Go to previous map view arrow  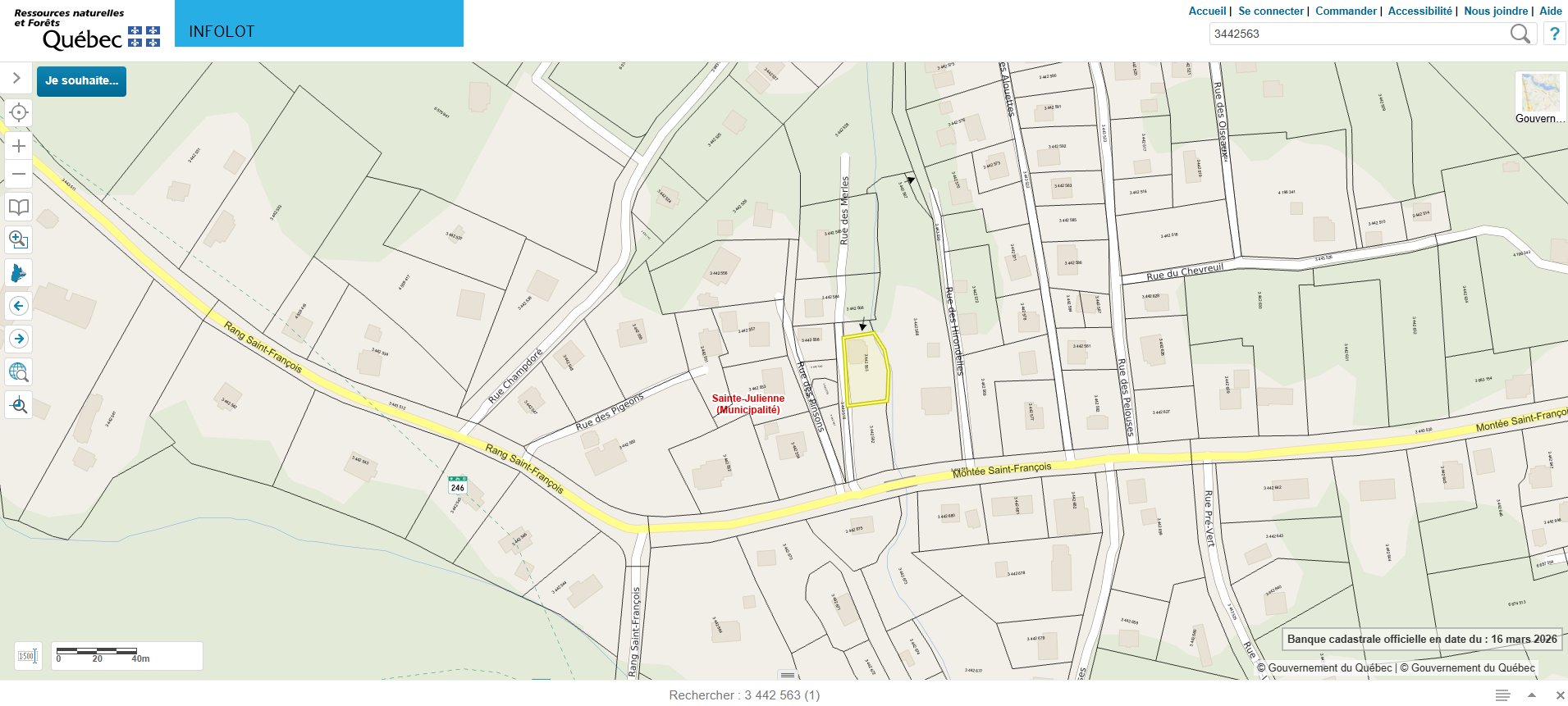point(19,306)
